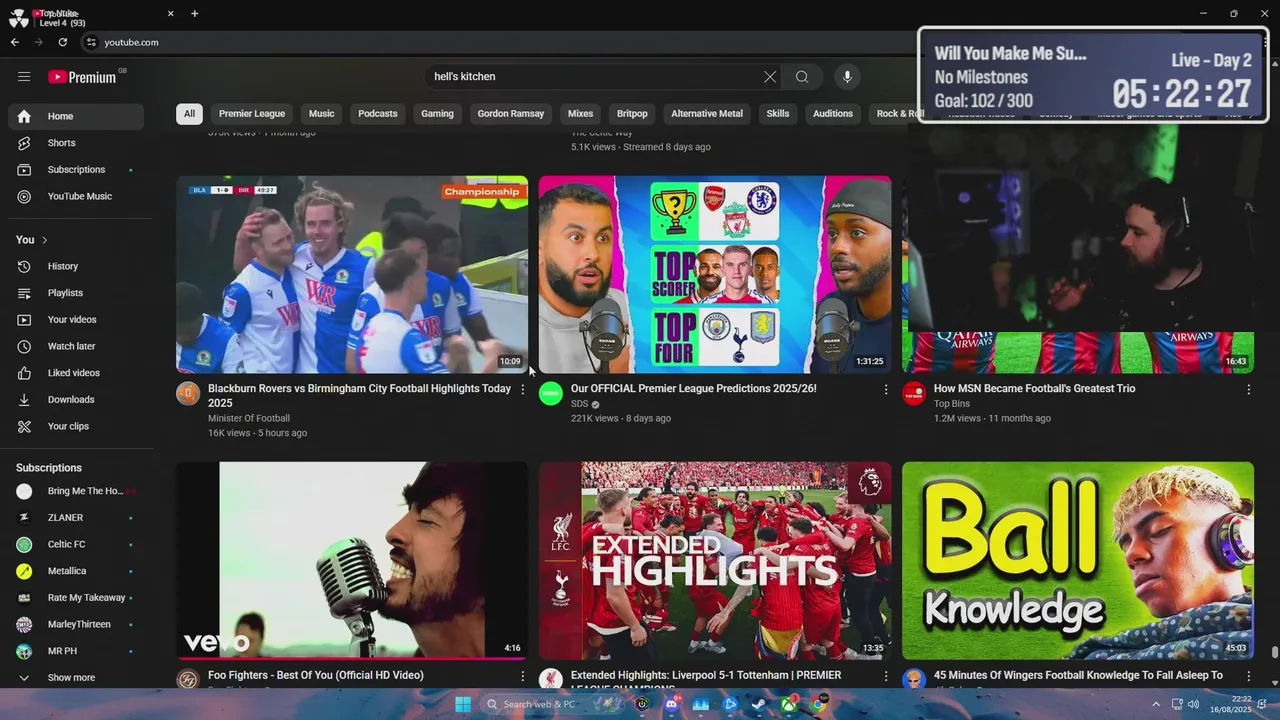Image resolution: width=1280 pixels, height=720 pixels.
Task: Open Liked videos
Action: tap(76, 373)
